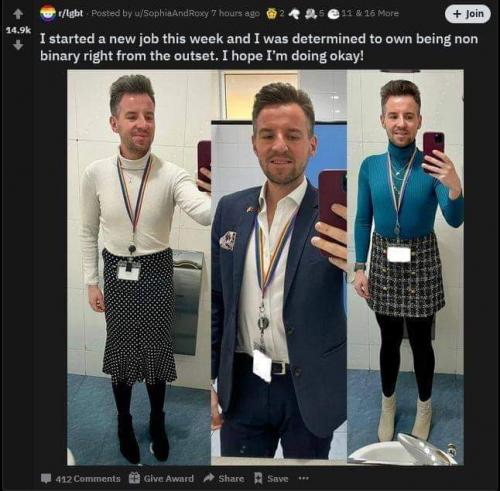Screen dimensions: 500x491
Task: Click the Share arrow icon
Action: (209, 478)
